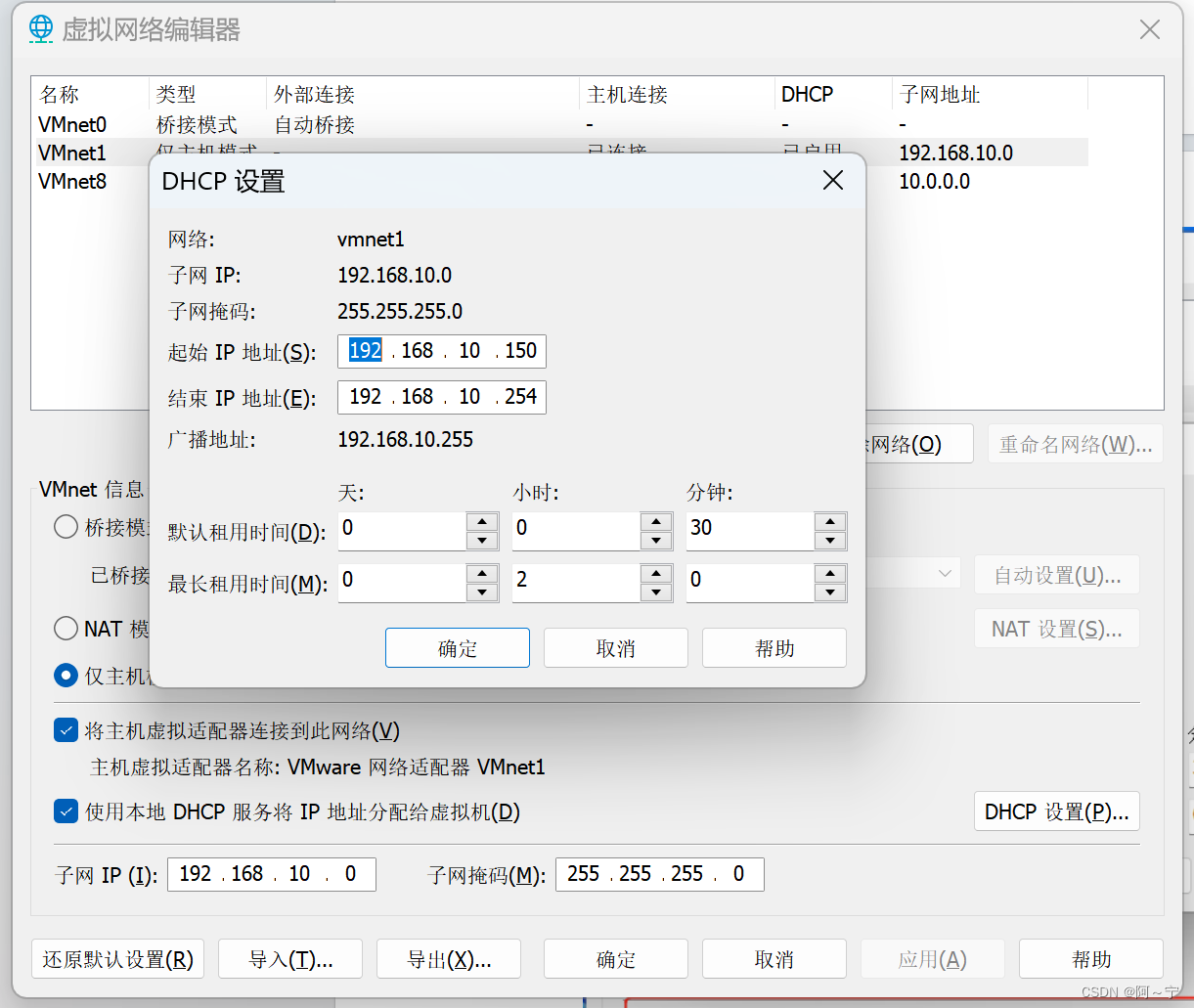
Task: Click 帮助 at the editor window bottom
Action: coord(1091,959)
